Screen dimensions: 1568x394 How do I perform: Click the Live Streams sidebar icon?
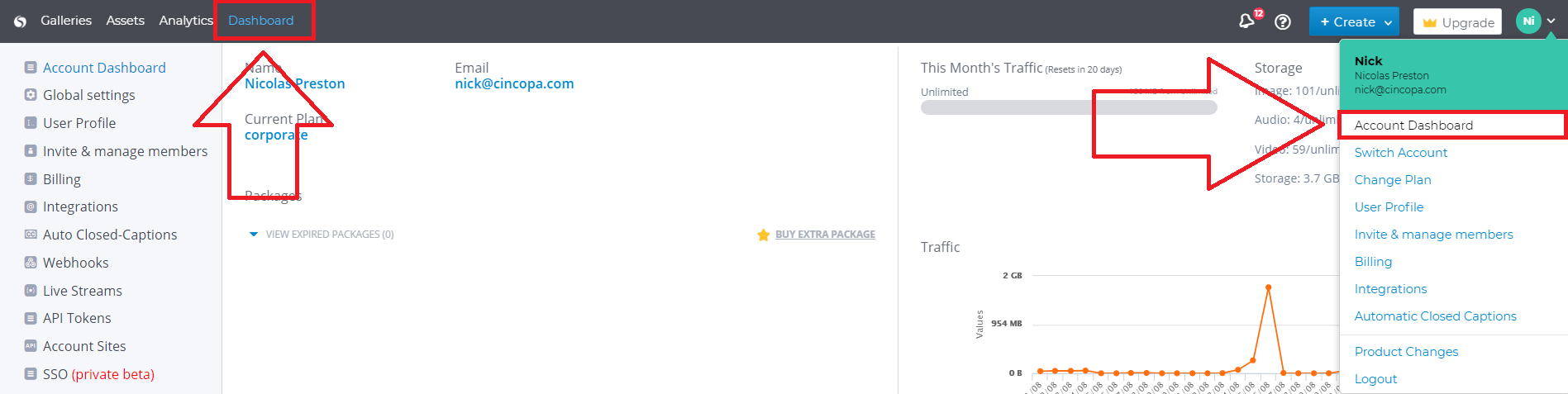[x=31, y=291]
